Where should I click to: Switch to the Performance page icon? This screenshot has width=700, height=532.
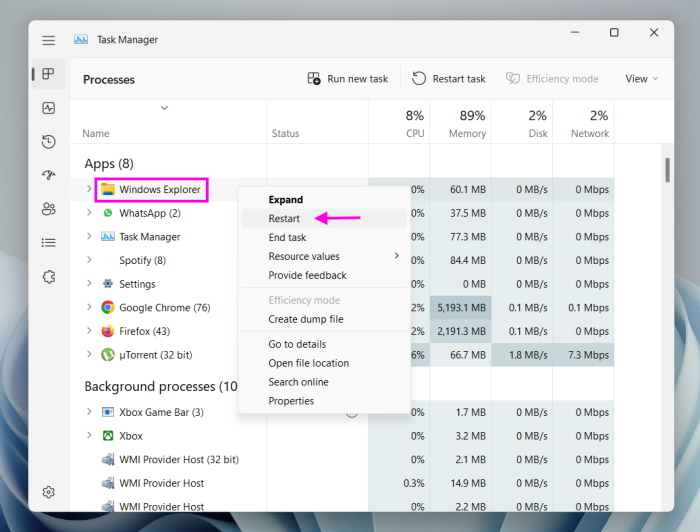click(48, 108)
